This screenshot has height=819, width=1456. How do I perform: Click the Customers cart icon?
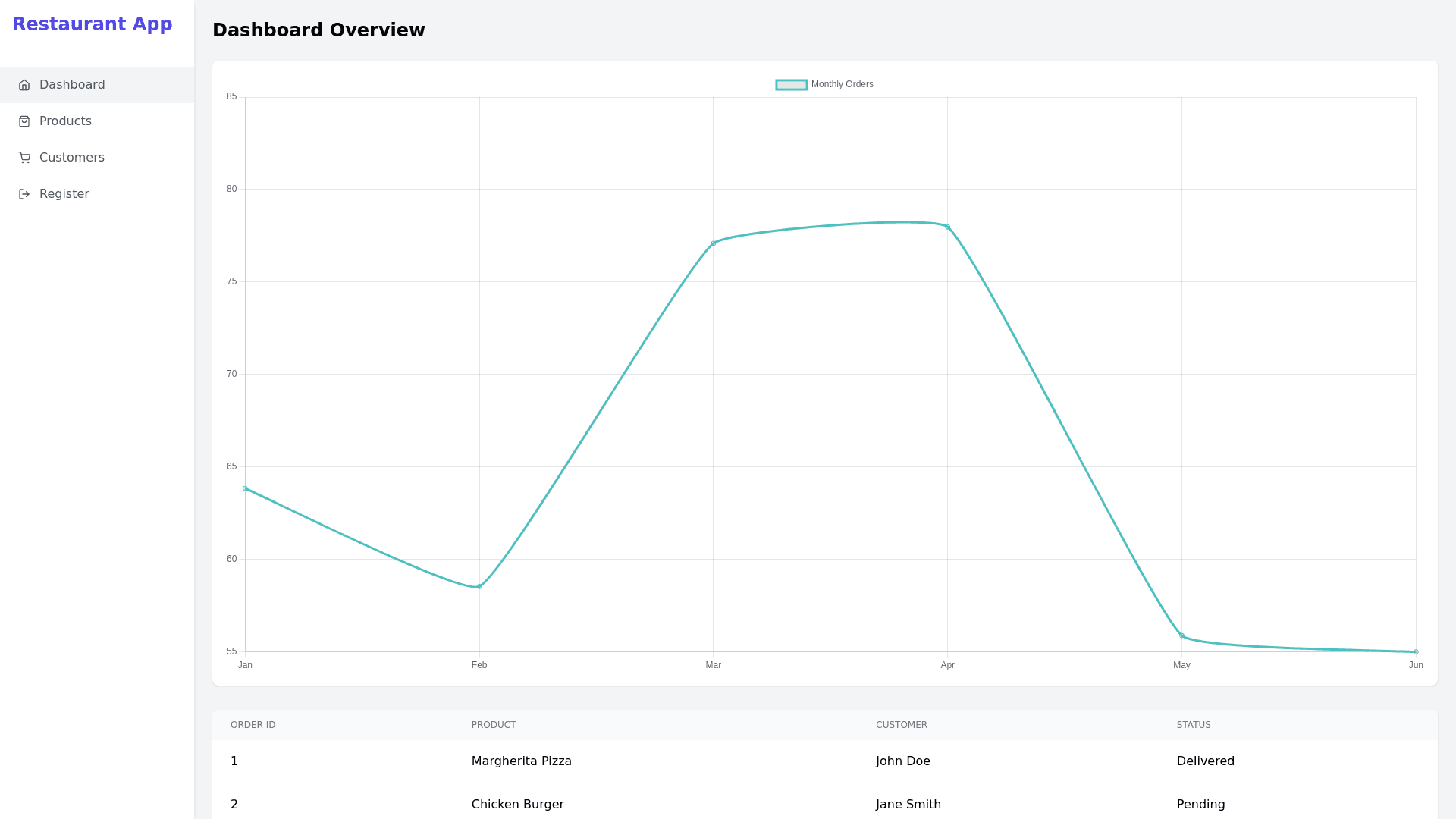[x=24, y=158]
